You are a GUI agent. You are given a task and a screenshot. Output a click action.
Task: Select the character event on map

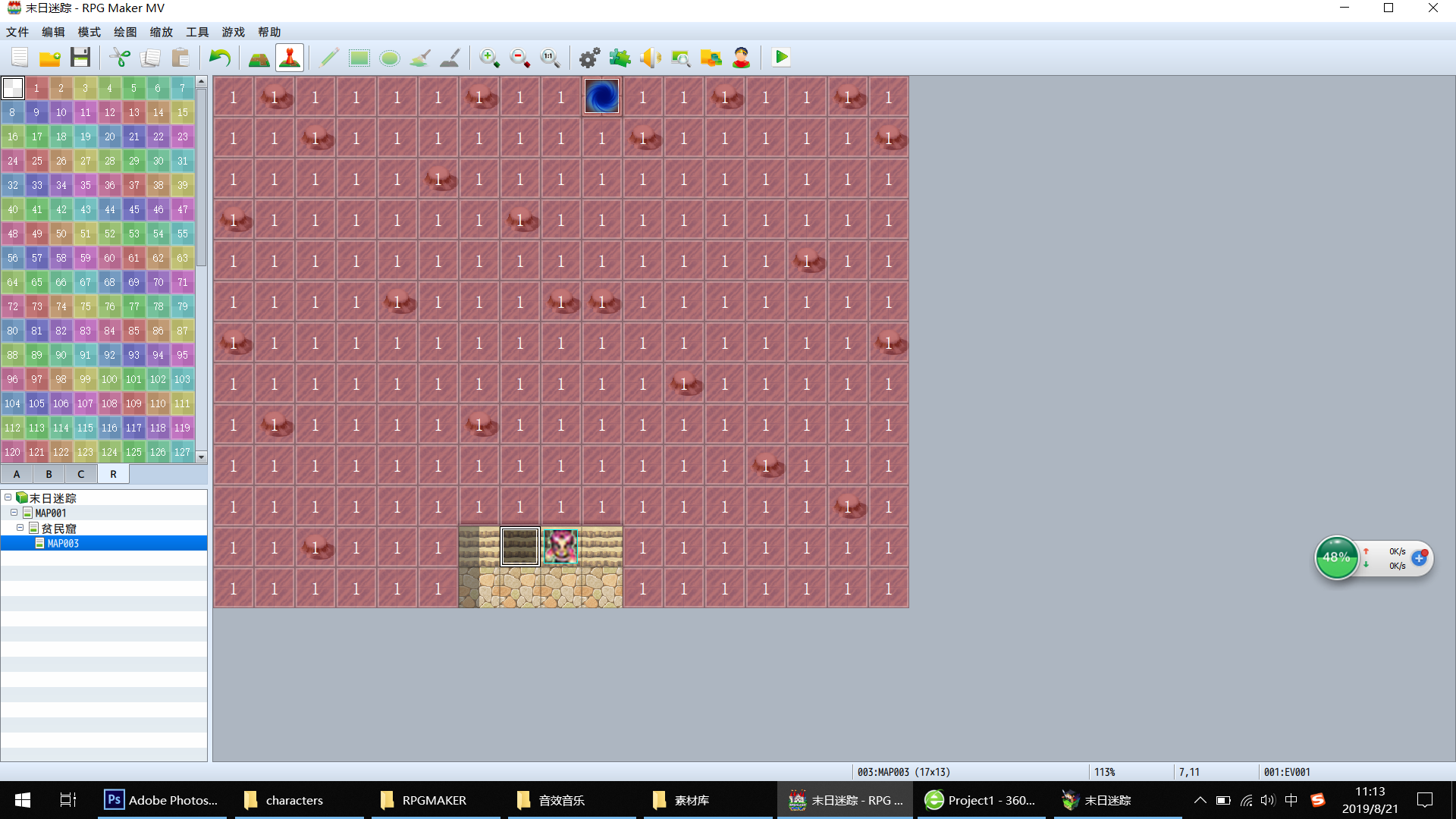pyautogui.click(x=561, y=547)
